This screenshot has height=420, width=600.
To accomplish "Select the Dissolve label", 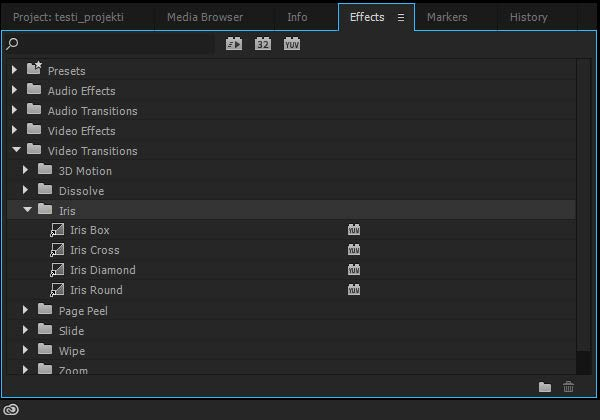I will (x=82, y=191).
